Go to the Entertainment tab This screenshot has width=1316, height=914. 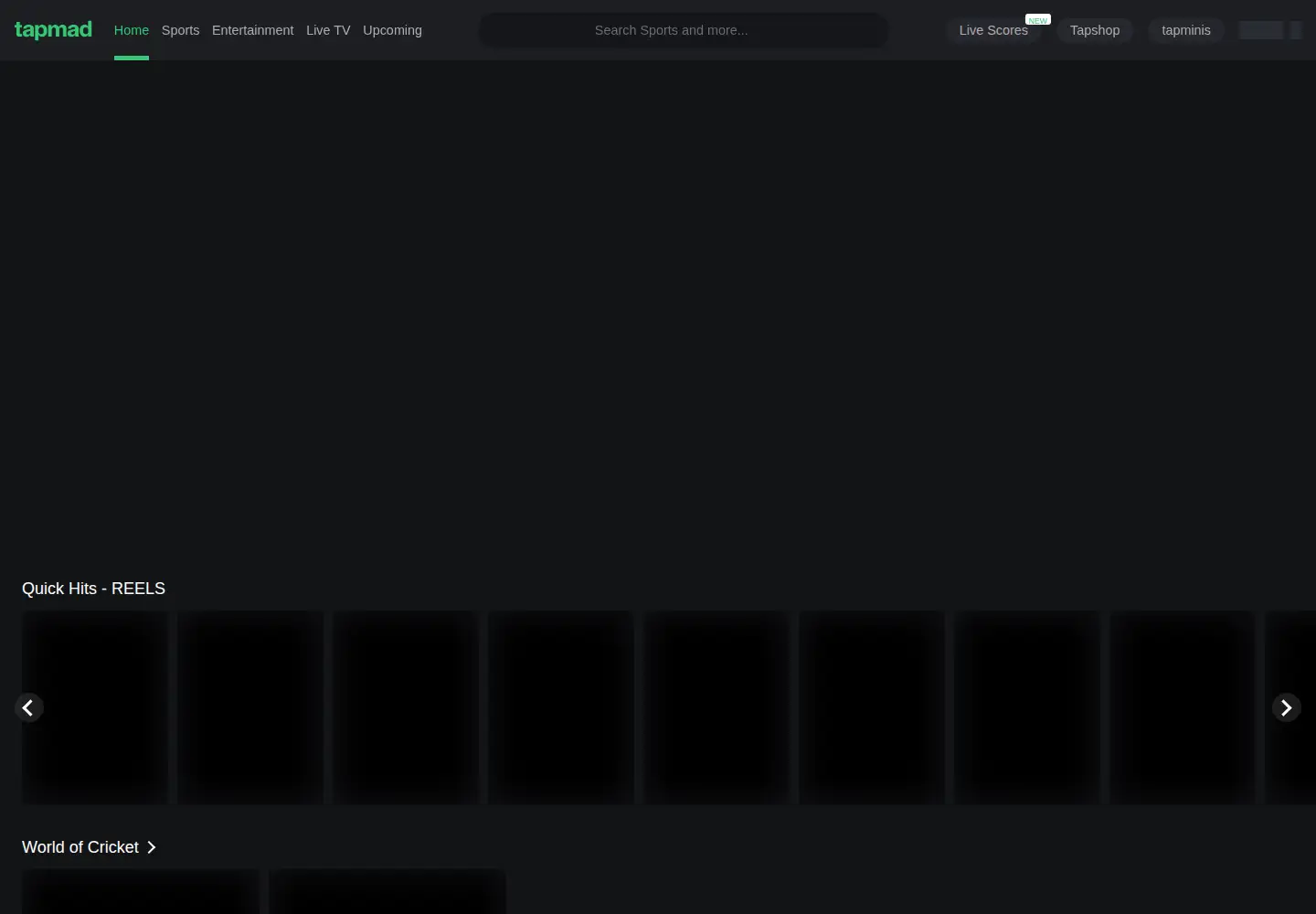[x=253, y=30]
